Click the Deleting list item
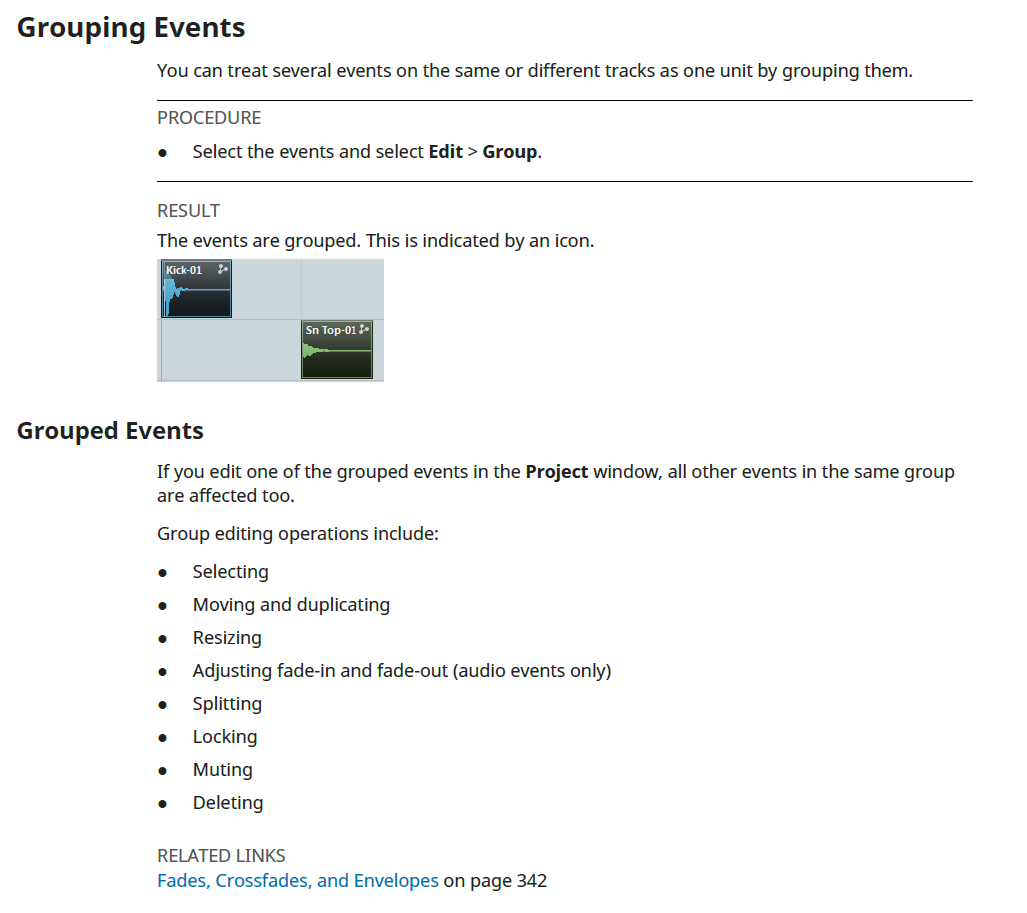This screenshot has width=1027, height=913. (x=228, y=803)
